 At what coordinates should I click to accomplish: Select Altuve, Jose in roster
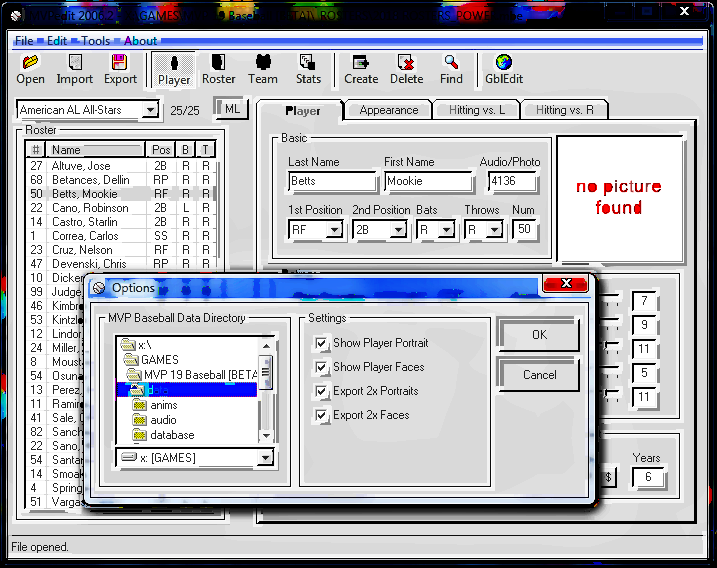tap(120, 166)
